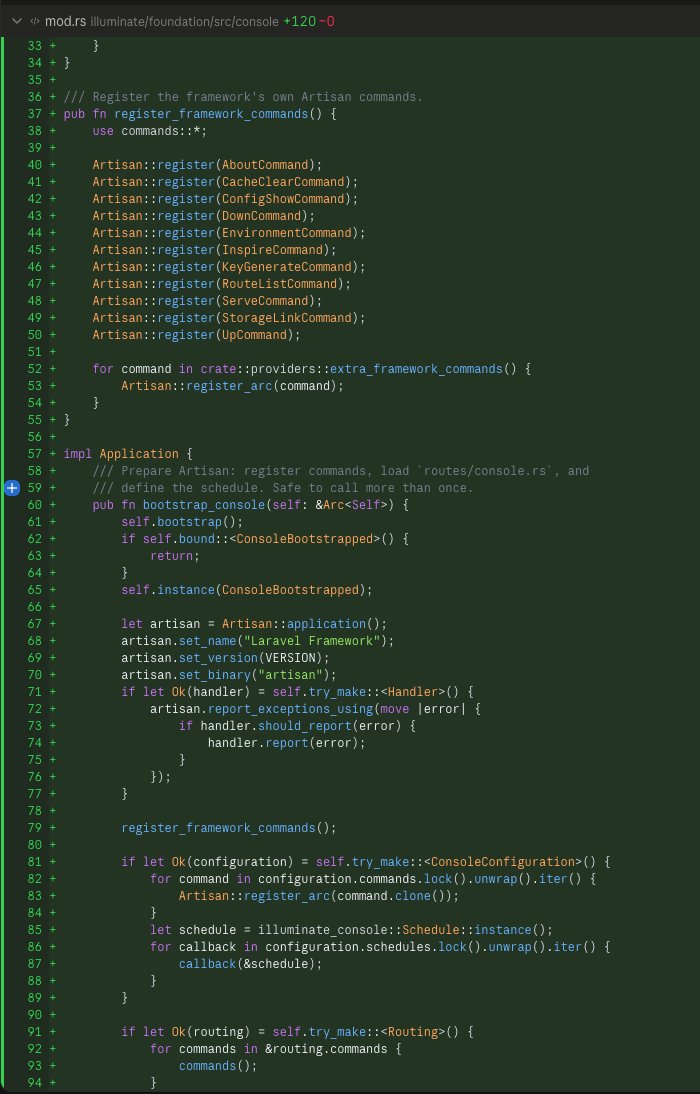The height and width of the screenshot is (1094, 700).
Task: Click Schedule on line 85
Action: pyautogui.click(x=430, y=929)
